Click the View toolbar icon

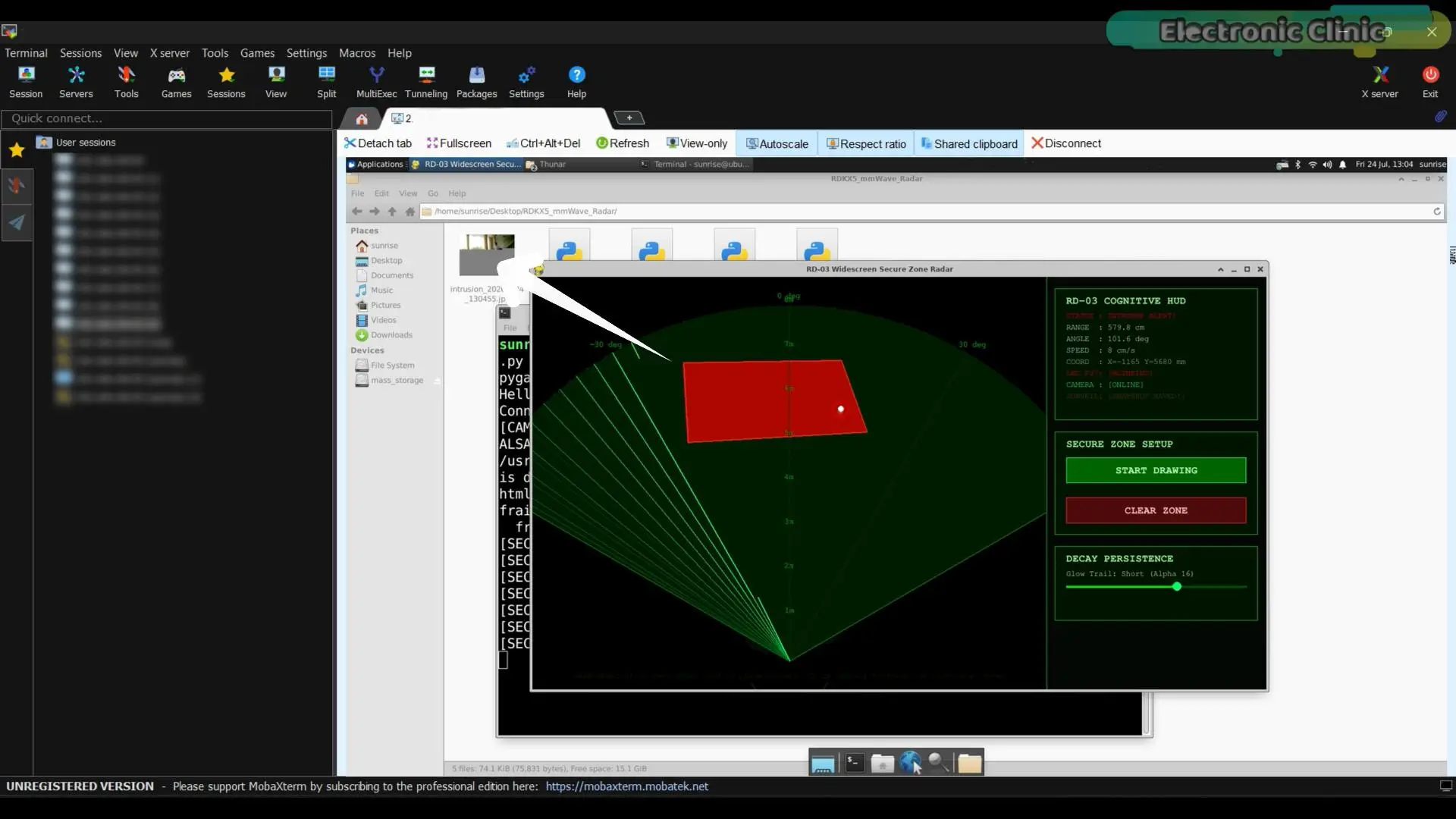tap(276, 82)
